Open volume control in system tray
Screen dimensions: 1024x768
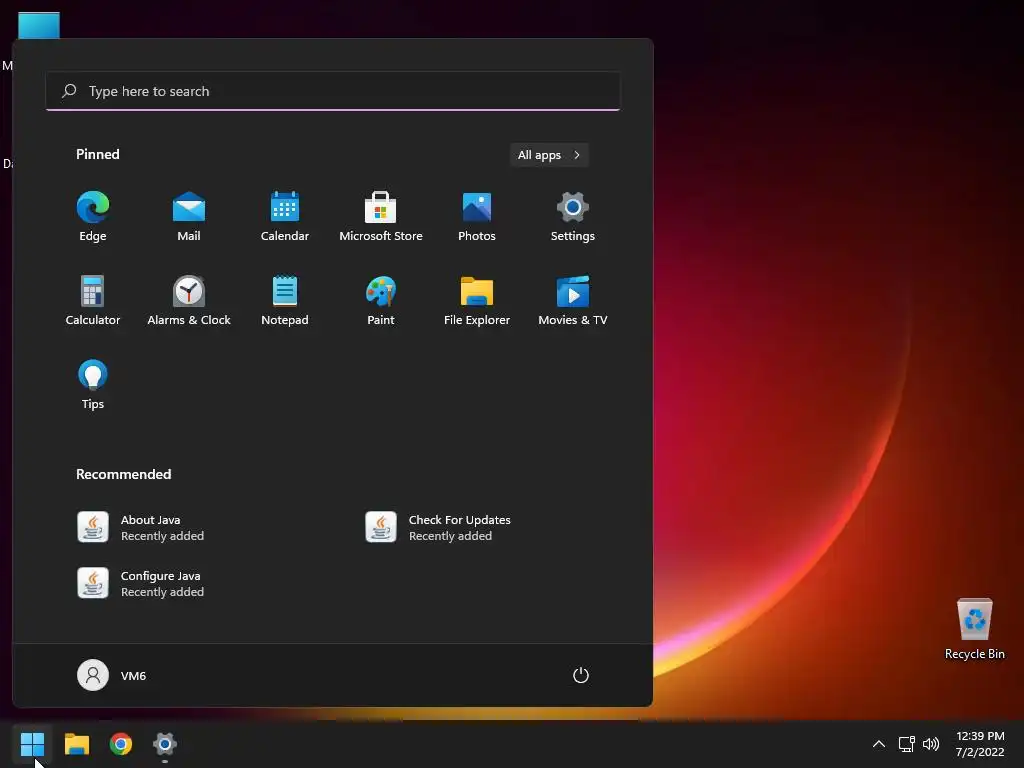pyautogui.click(x=931, y=744)
